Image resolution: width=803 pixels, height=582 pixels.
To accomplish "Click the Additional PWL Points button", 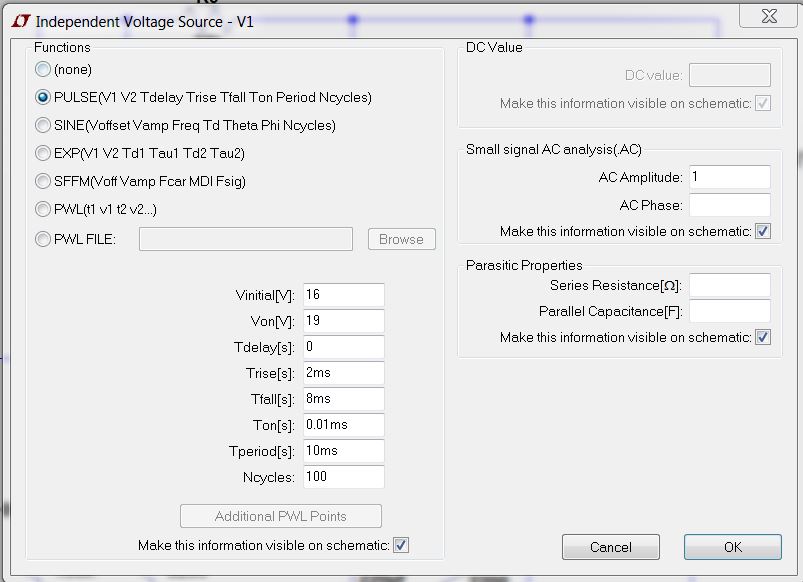I will [281, 516].
